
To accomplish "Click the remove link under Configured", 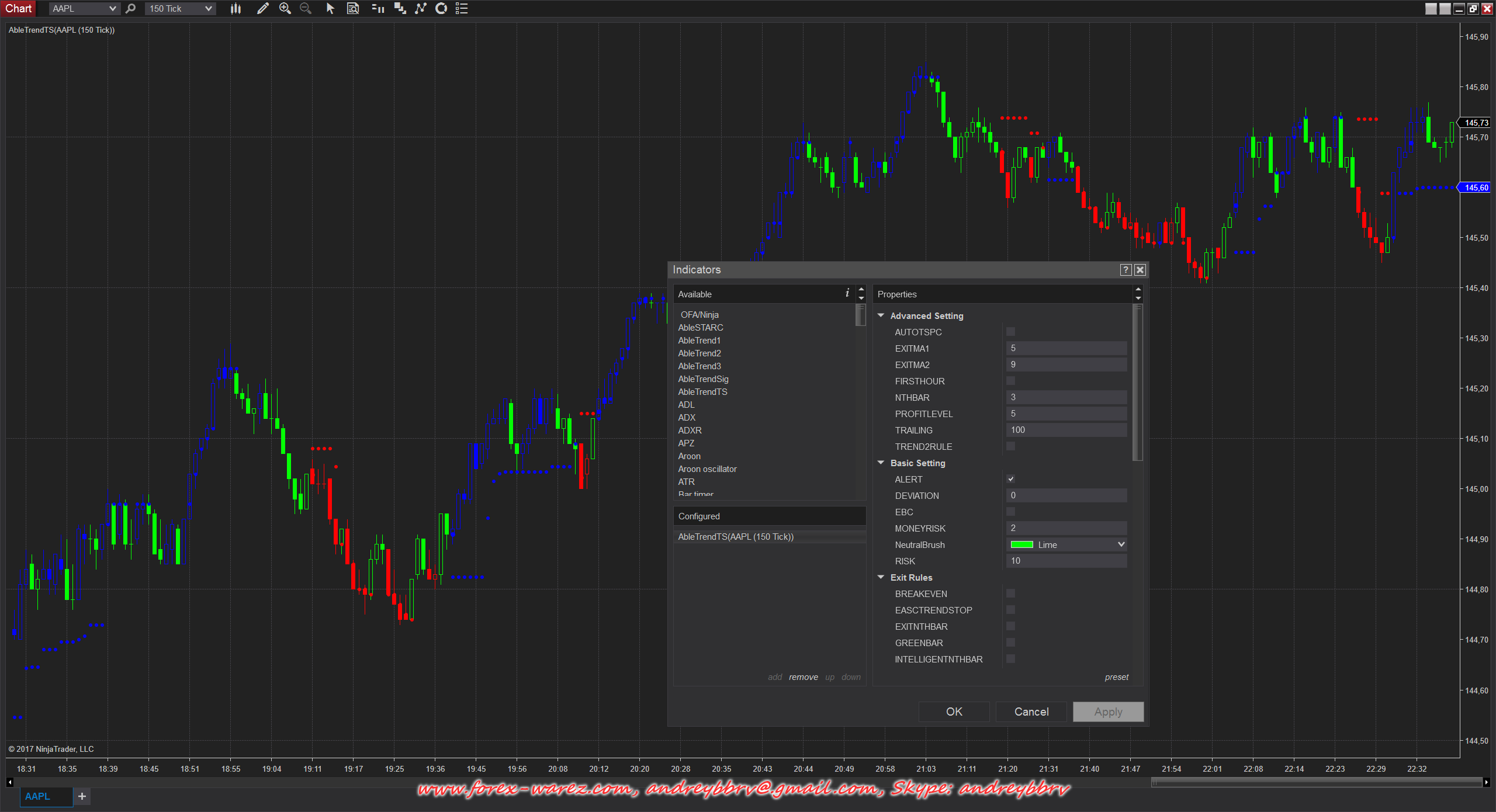I will (x=803, y=677).
